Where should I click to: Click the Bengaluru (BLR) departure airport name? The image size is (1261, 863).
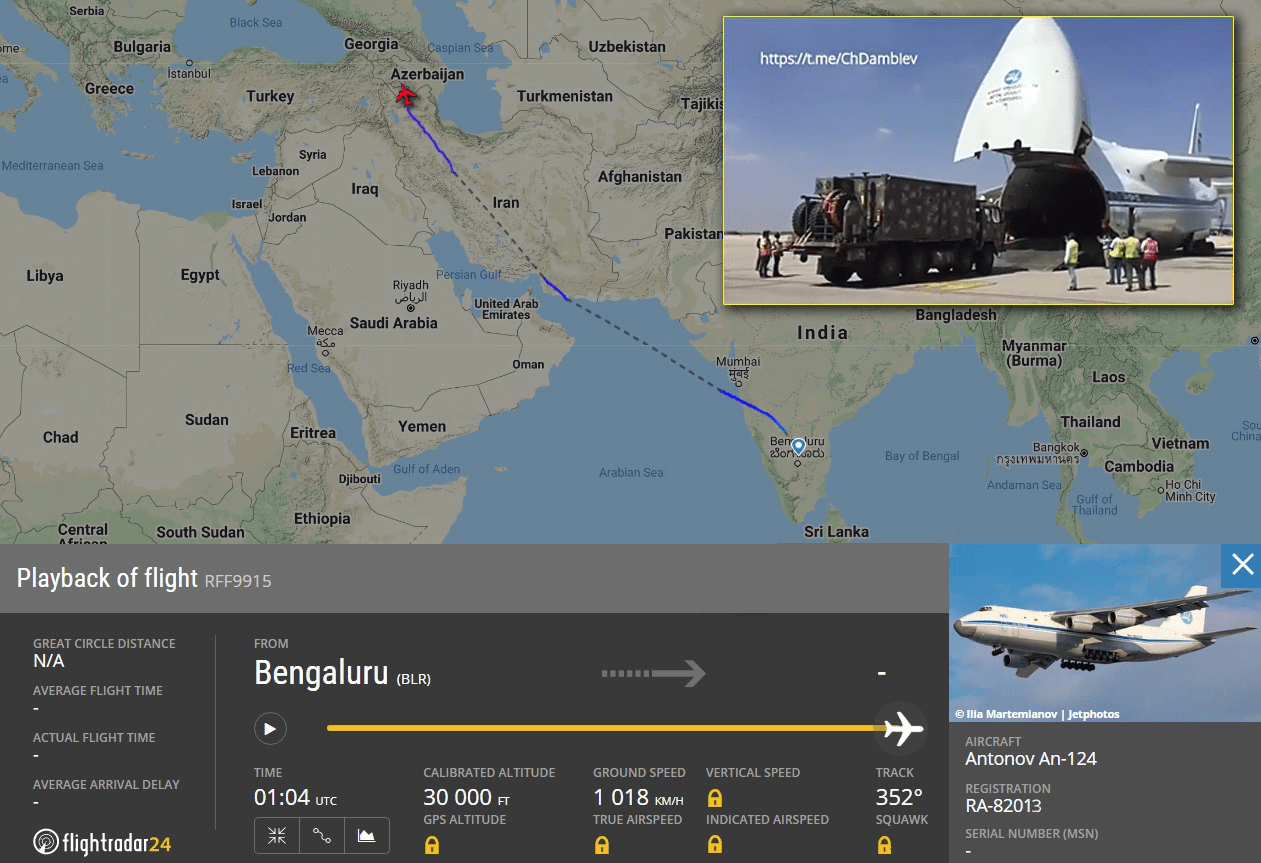[x=342, y=674]
